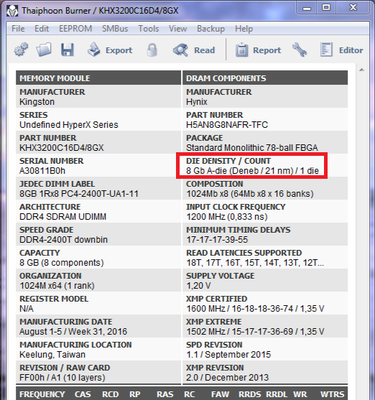Image resolution: width=375 pixels, height=400 pixels.
Task: Click the FREQUENCY column header
Action: 42,394
